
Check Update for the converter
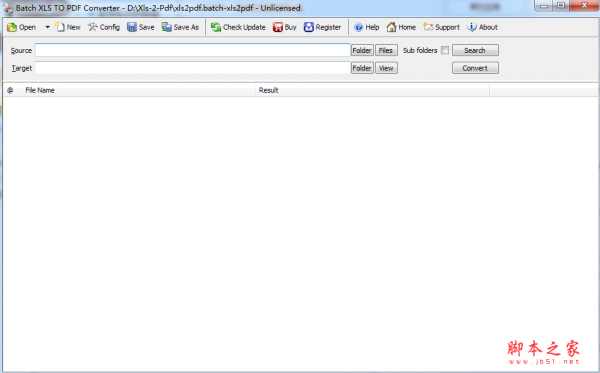pos(238,27)
